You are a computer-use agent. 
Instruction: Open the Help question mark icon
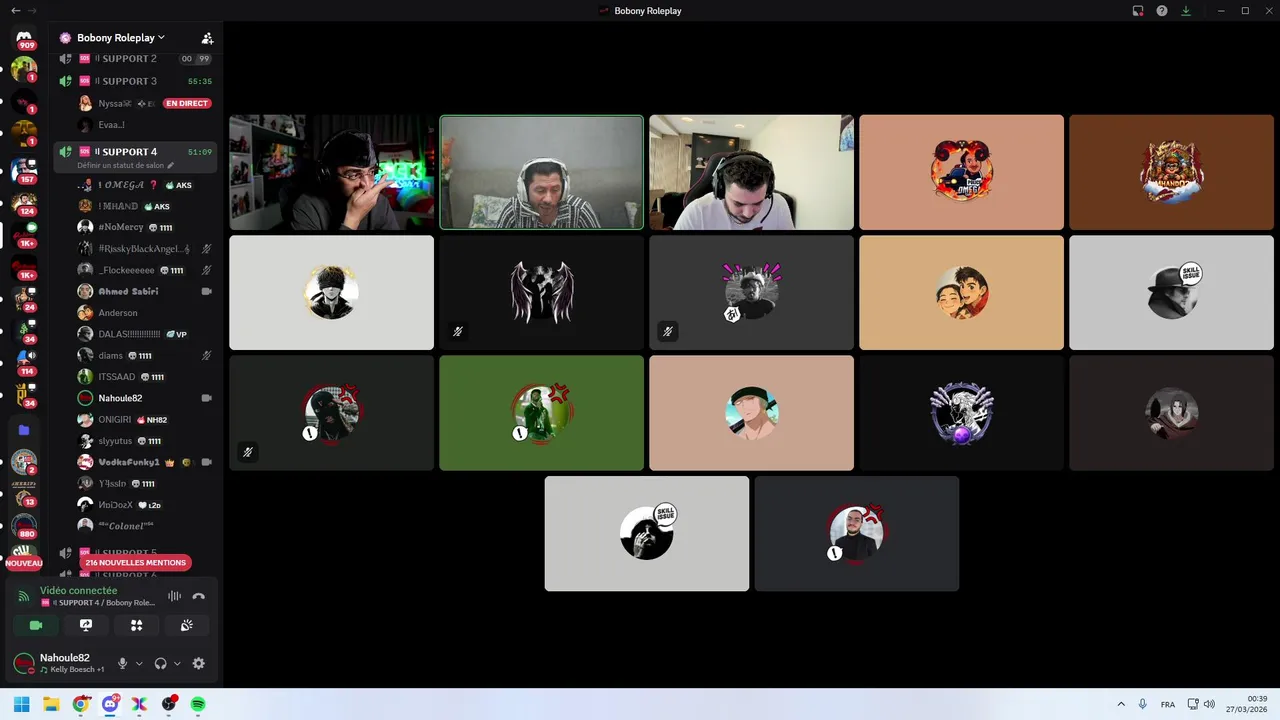pyautogui.click(x=1162, y=10)
